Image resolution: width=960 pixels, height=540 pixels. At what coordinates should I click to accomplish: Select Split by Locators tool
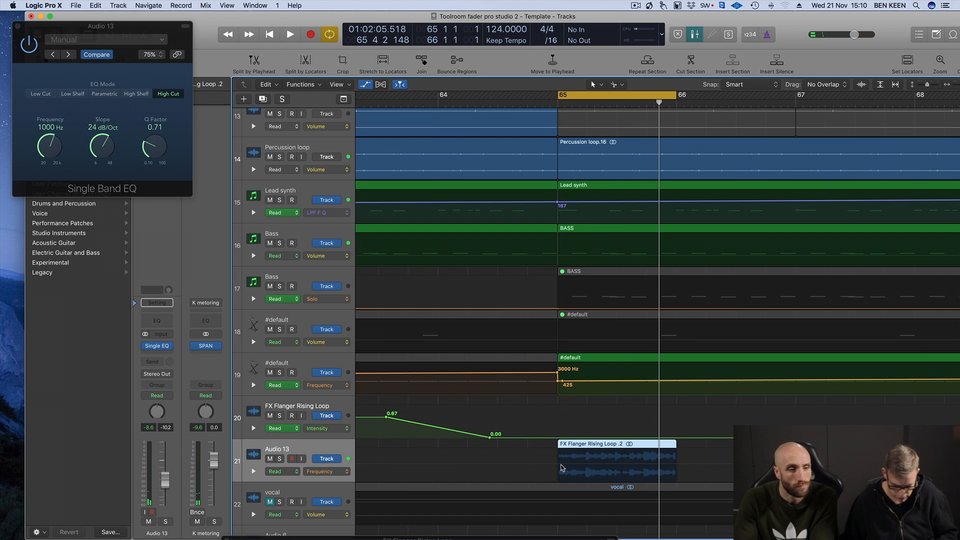tap(305, 63)
